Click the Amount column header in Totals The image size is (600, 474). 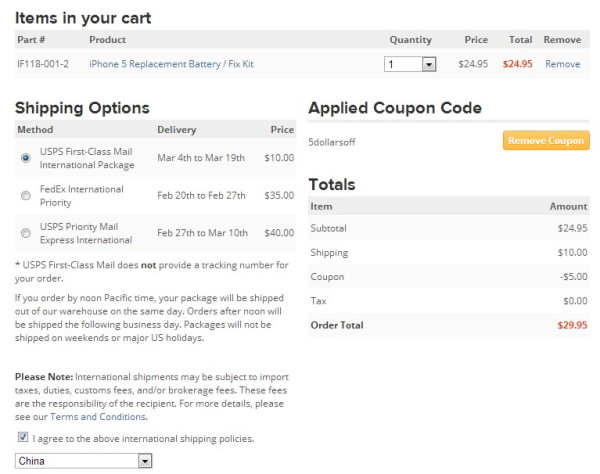coord(568,207)
